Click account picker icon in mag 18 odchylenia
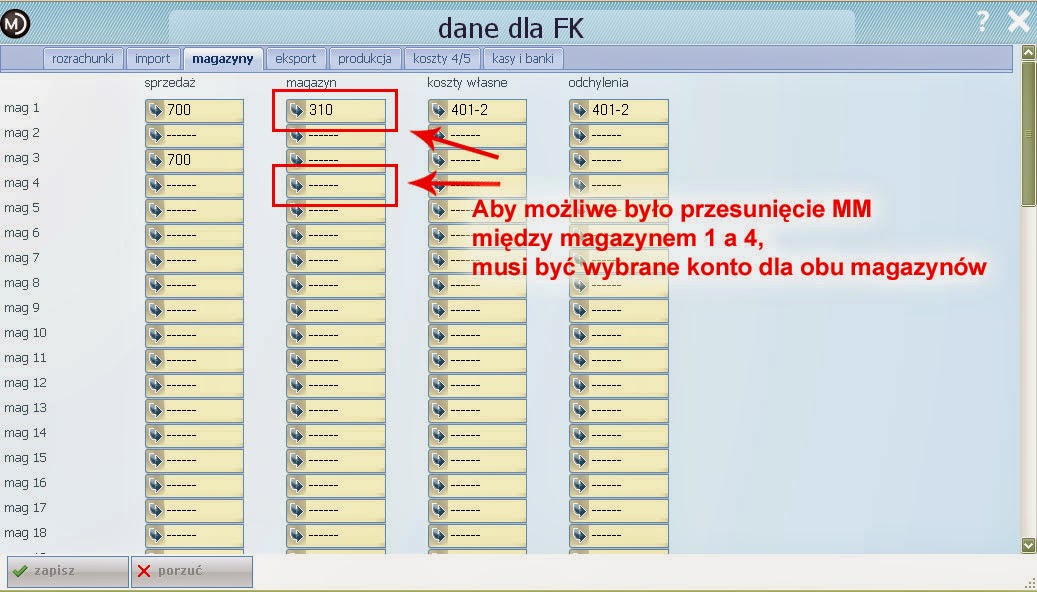 click(x=580, y=534)
